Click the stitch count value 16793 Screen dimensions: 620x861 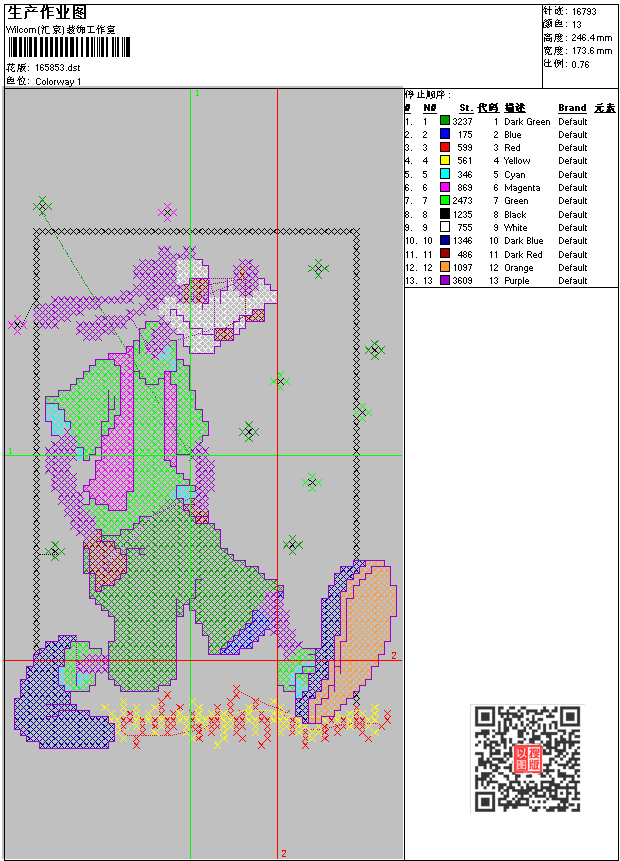584,11
